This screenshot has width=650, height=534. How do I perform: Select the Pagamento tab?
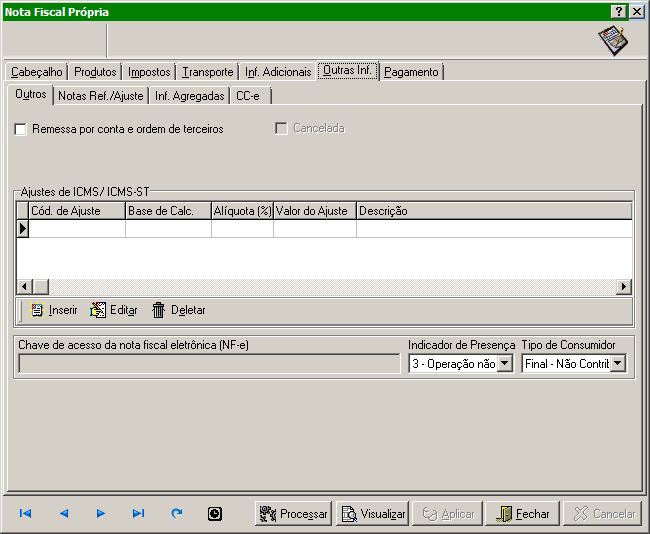[x=411, y=72]
